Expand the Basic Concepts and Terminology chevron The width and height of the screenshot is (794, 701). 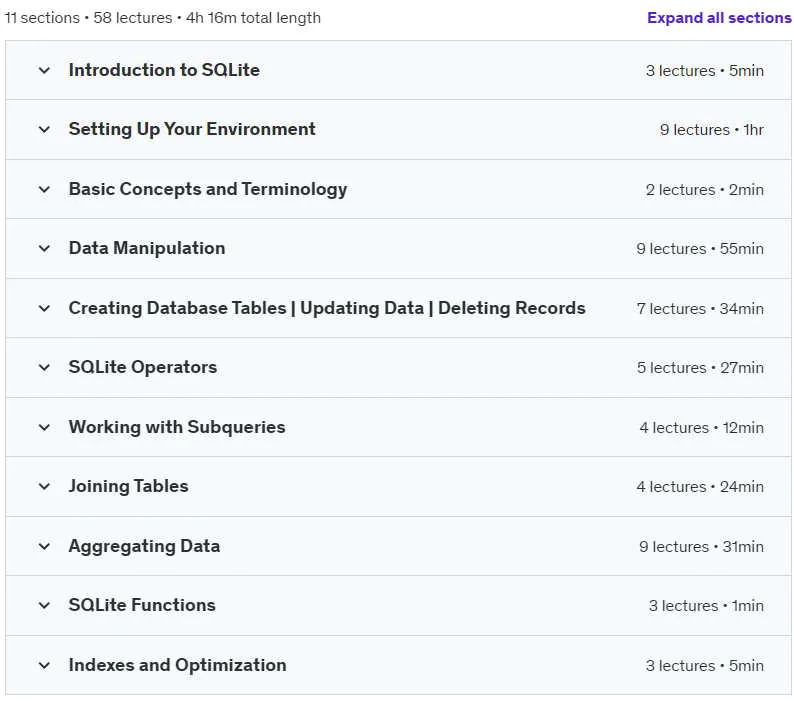point(45,189)
